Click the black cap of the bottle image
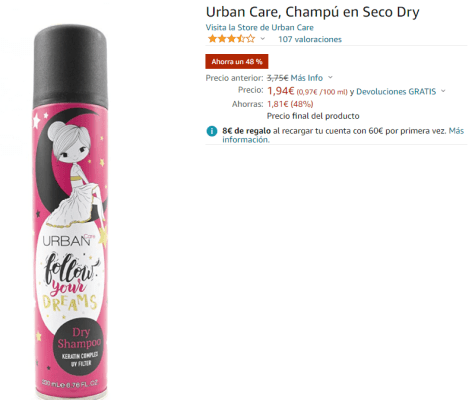The height and width of the screenshot is (400, 475). click(70, 67)
